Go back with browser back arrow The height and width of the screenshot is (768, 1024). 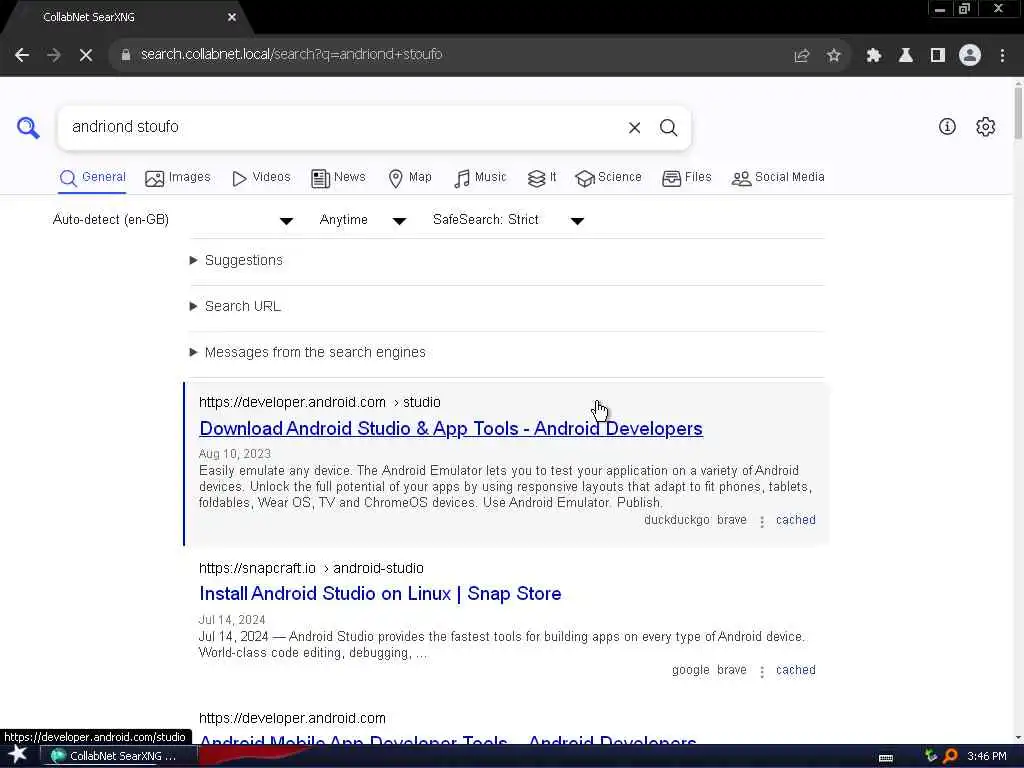22,55
